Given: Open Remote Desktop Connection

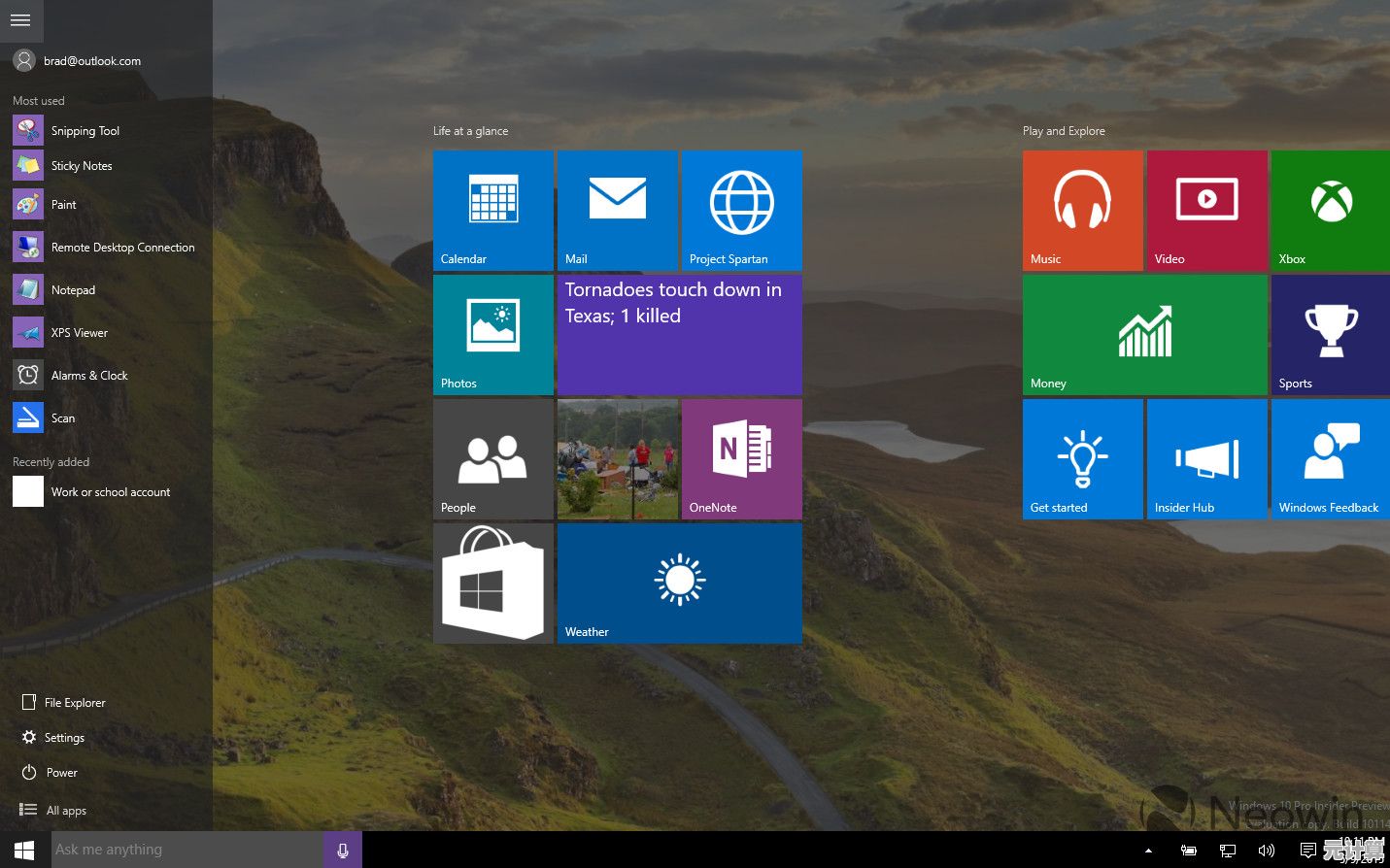Looking at the screenshot, I should 106,247.
